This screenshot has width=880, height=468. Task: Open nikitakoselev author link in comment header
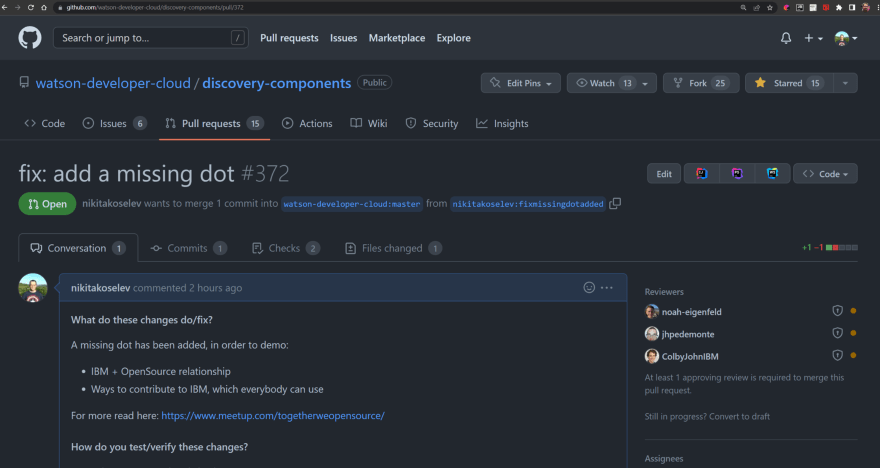point(100,288)
